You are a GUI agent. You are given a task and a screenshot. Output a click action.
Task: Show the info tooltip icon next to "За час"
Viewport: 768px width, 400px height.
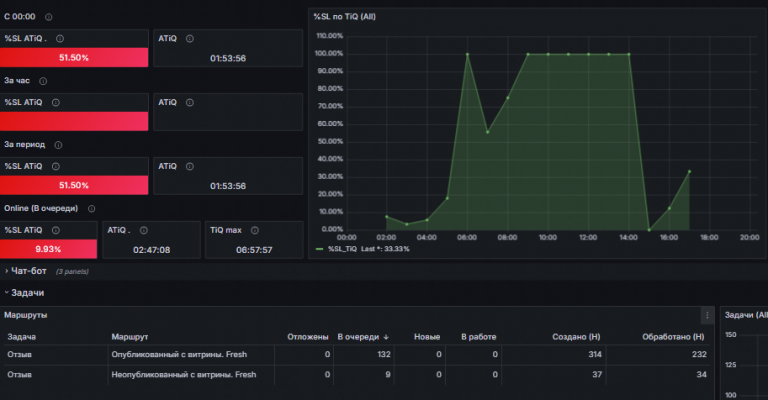click(x=43, y=81)
